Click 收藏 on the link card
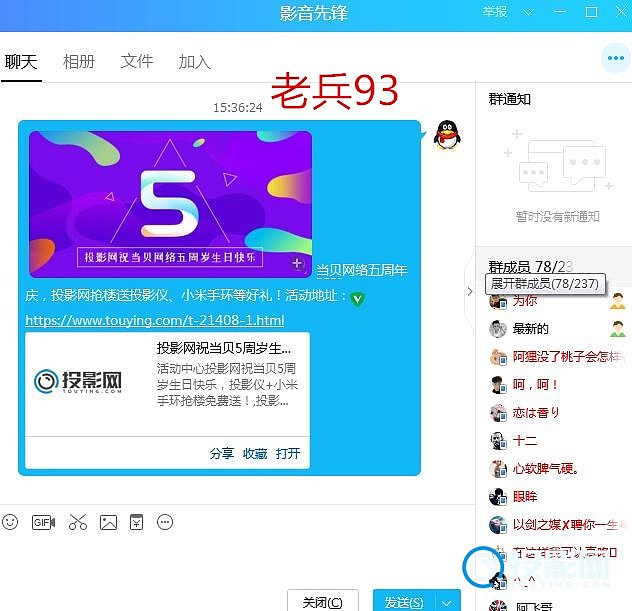This screenshot has width=632, height=611. (x=255, y=453)
